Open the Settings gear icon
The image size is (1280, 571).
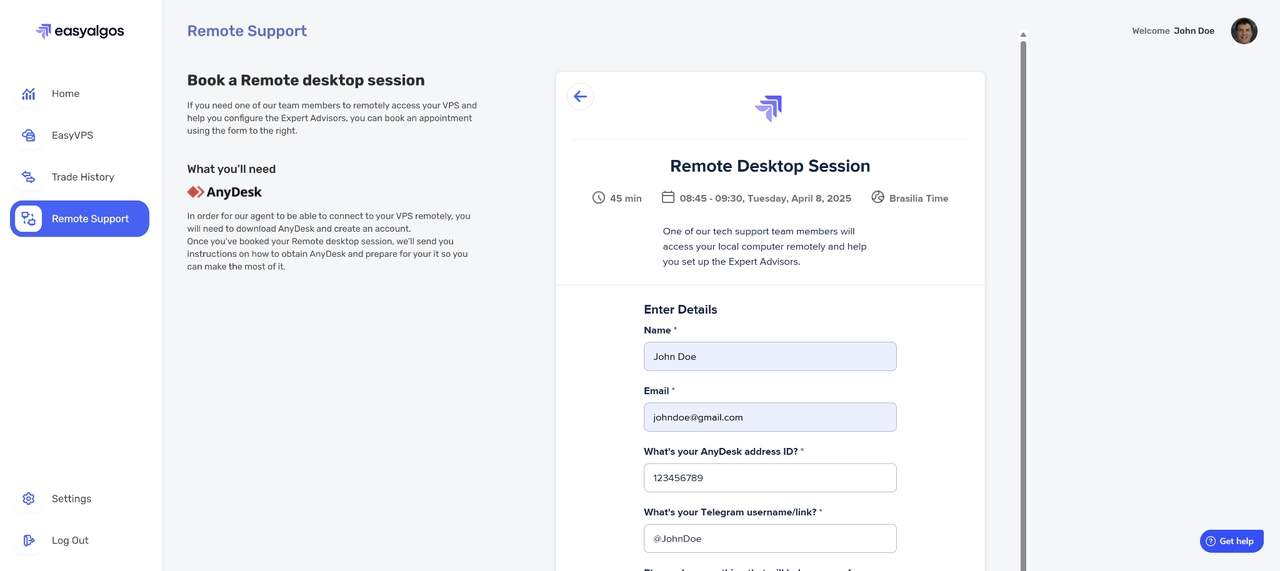pyautogui.click(x=29, y=499)
